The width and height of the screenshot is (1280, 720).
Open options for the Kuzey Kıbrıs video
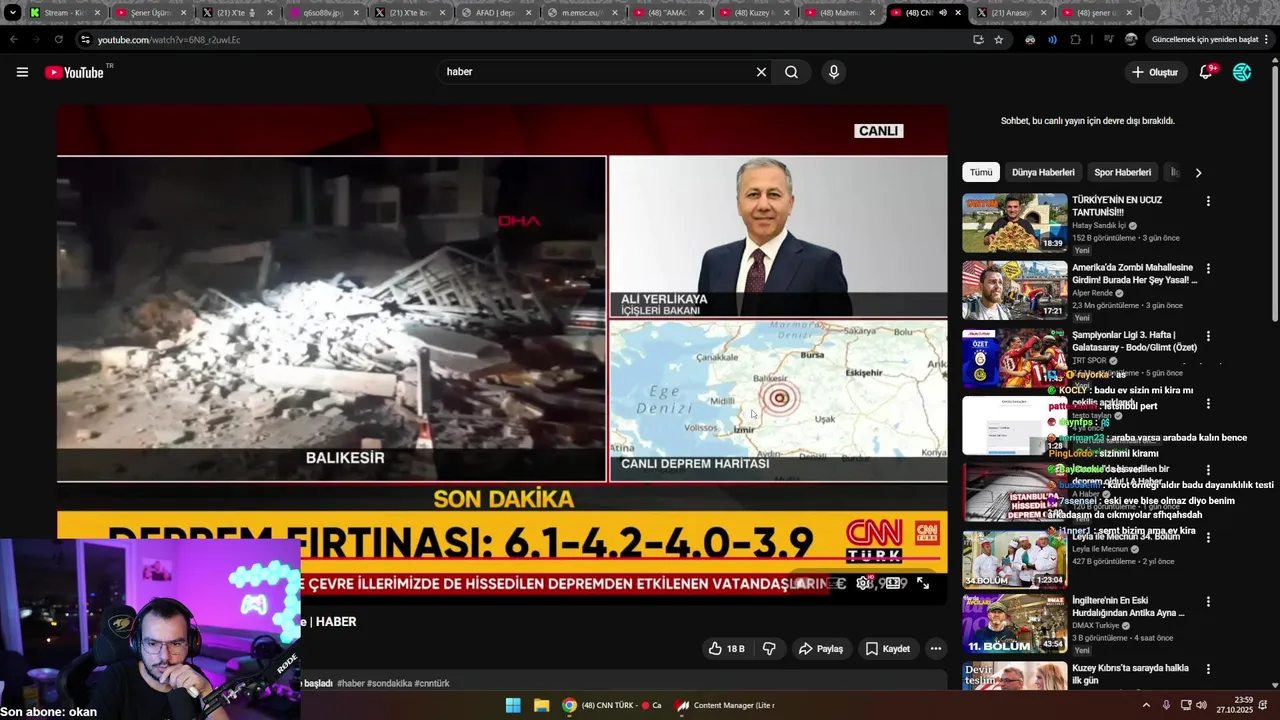click(x=1208, y=669)
